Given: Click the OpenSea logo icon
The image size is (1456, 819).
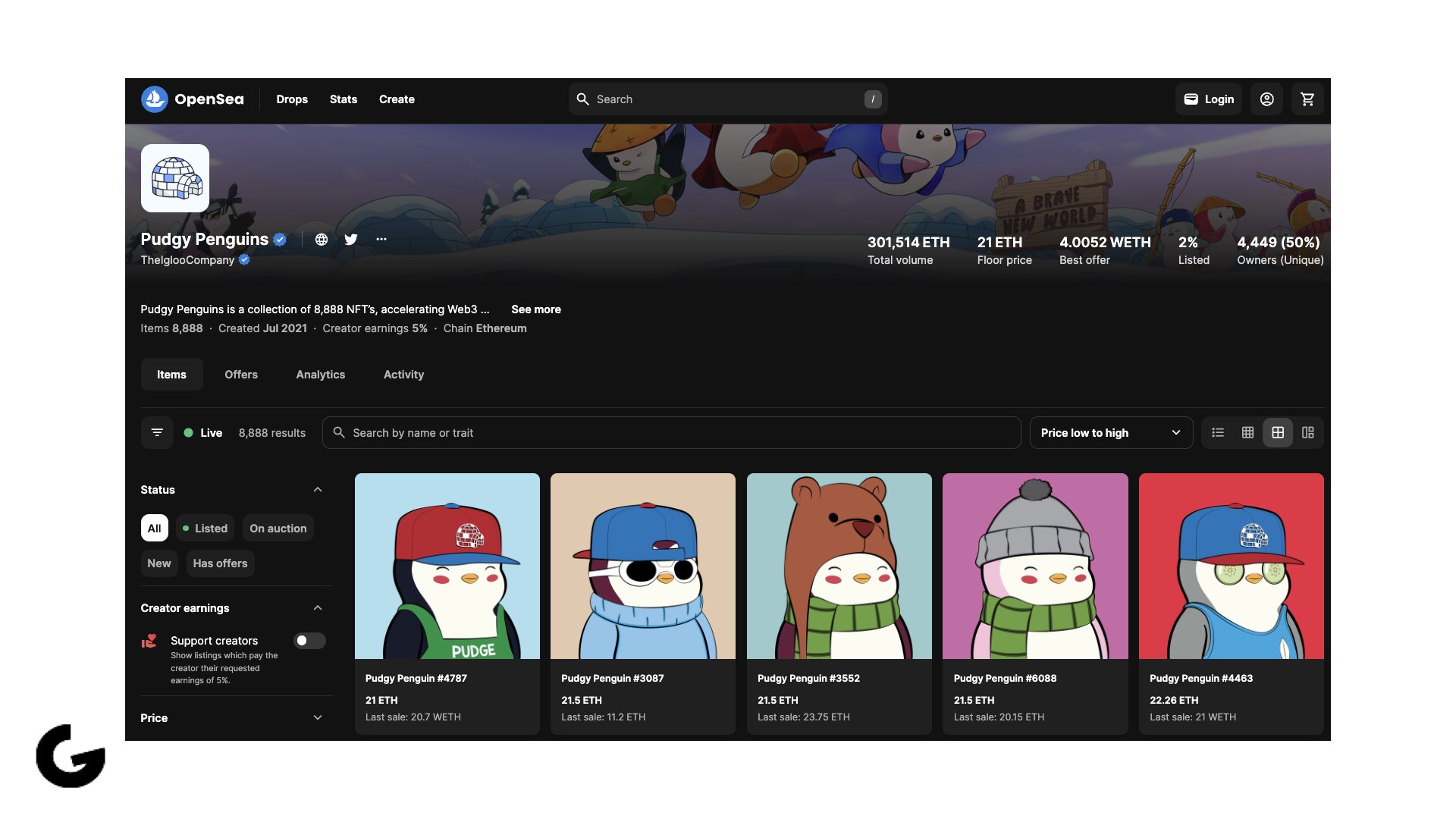Looking at the screenshot, I should point(155,99).
